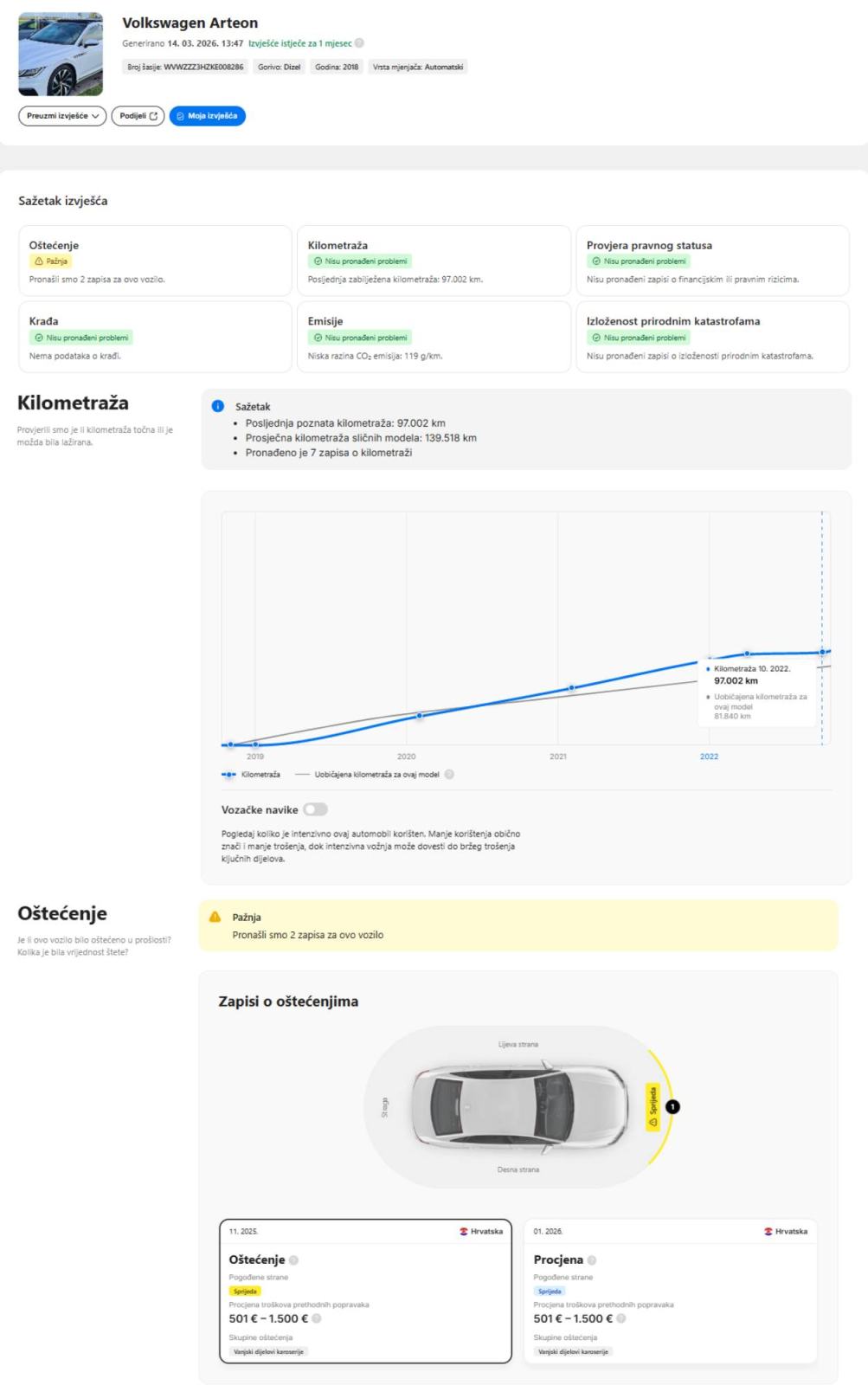The image size is (868, 1385).
Task: Click the 2021 mileage data point
Action: pyautogui.click(x=571, y=688)
